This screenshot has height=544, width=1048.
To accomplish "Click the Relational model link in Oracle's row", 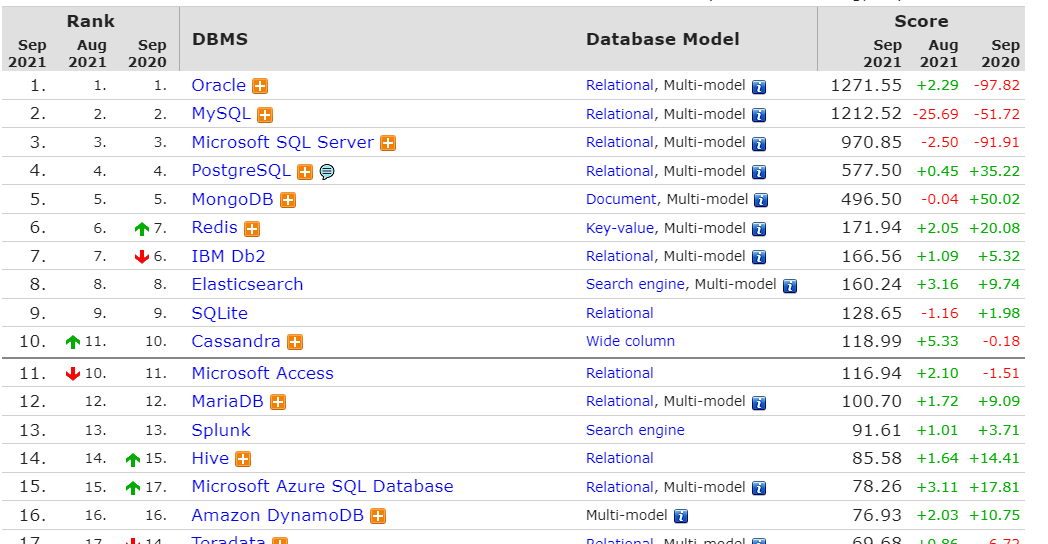I will (620, 86).
